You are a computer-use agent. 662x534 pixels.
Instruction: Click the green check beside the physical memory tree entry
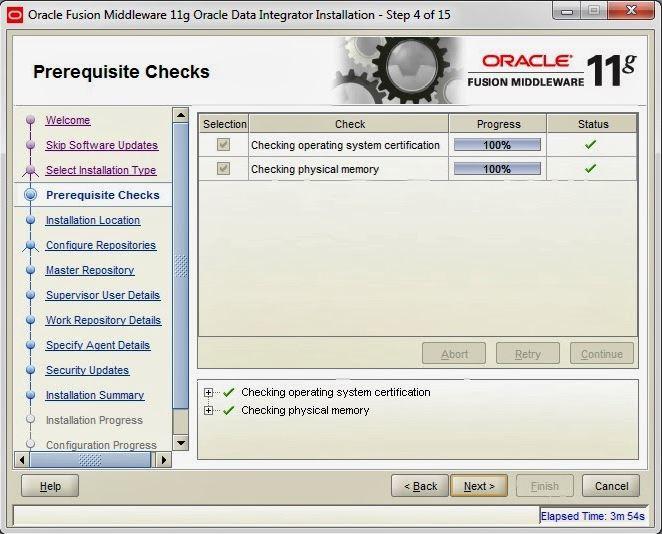[229, 410]
